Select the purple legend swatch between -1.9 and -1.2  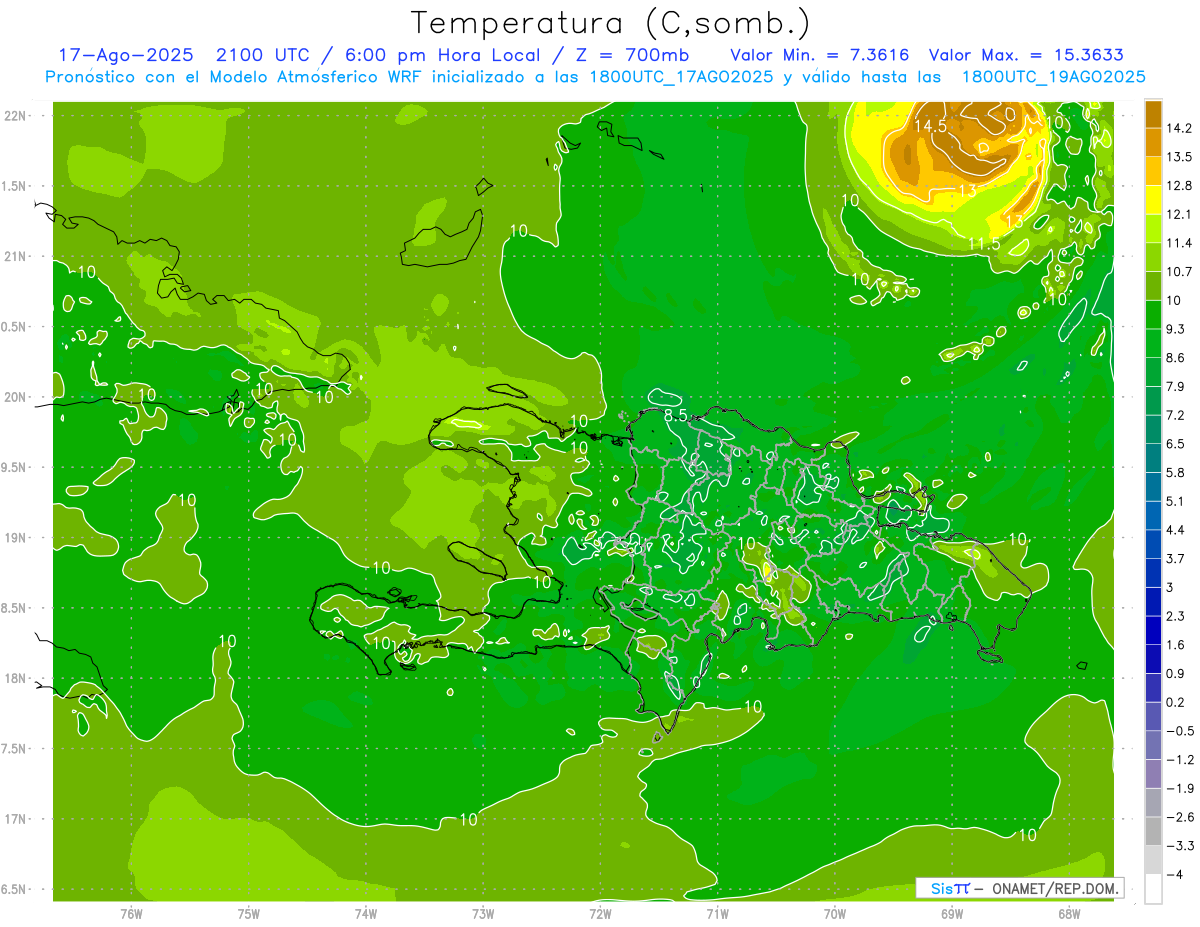coord(1153,774)
